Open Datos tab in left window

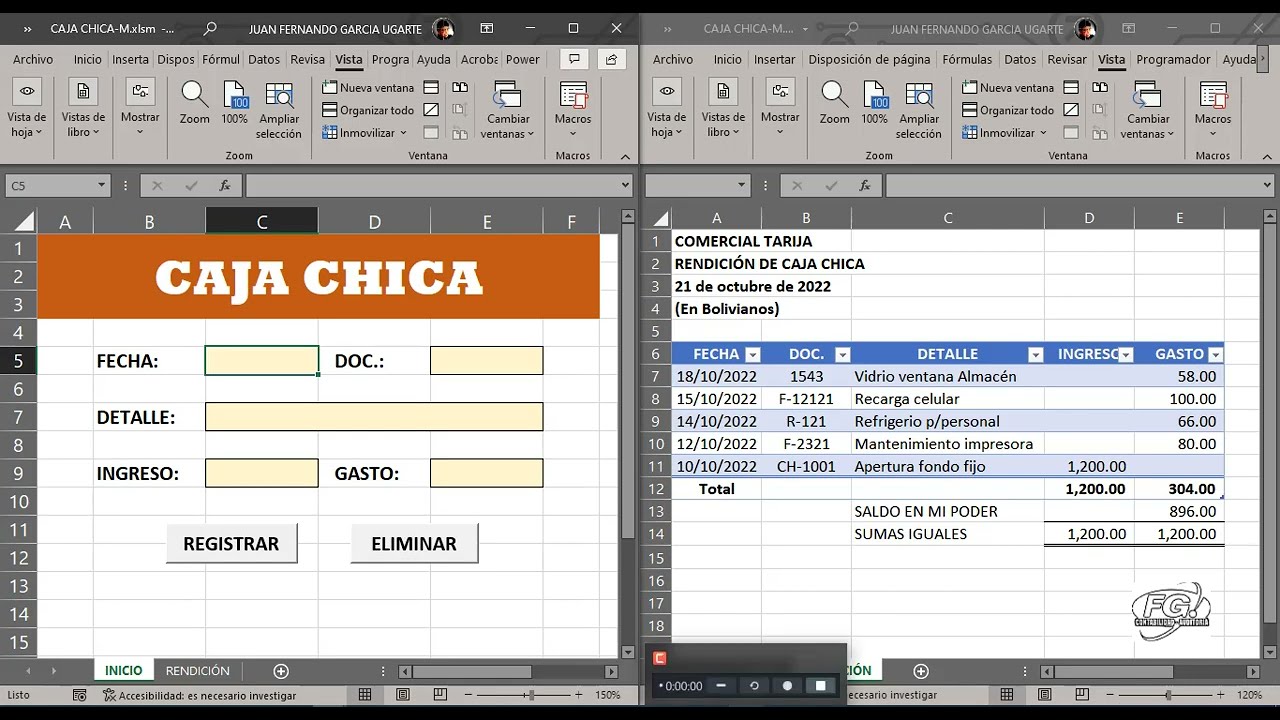(x=264, y=59)
